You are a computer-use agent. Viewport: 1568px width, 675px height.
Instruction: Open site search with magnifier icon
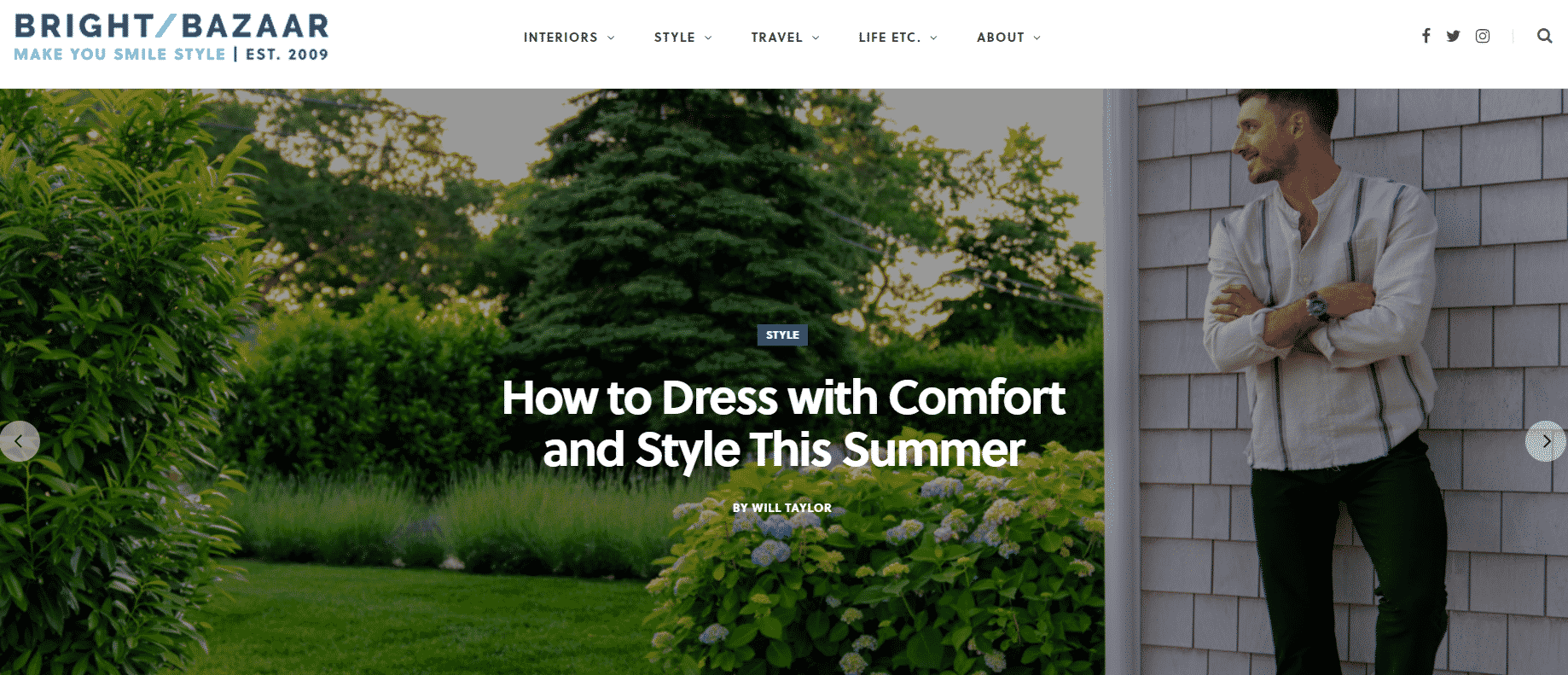[x=1544, y=36]
